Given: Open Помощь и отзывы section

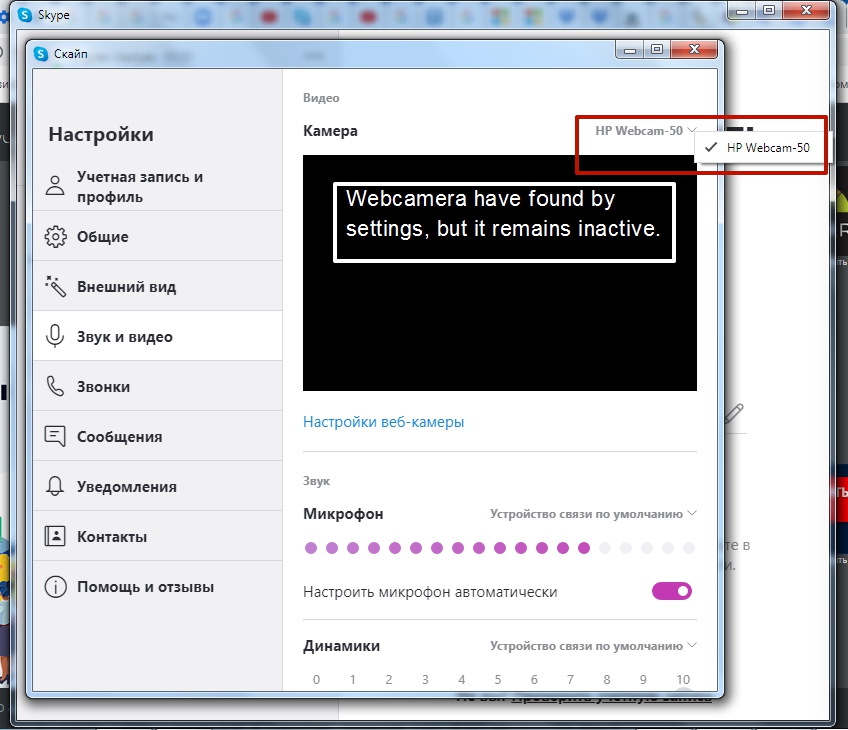Looking at the screenshot, I should [157, 587].
